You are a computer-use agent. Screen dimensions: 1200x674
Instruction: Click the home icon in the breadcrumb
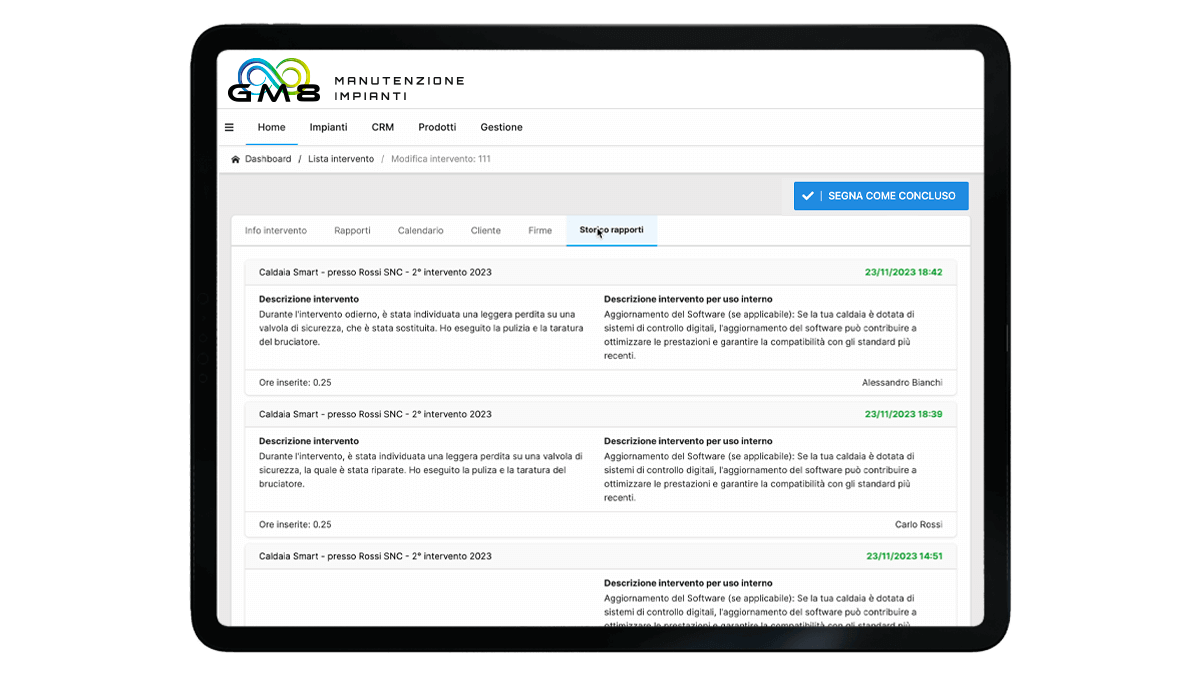point(237,158)
